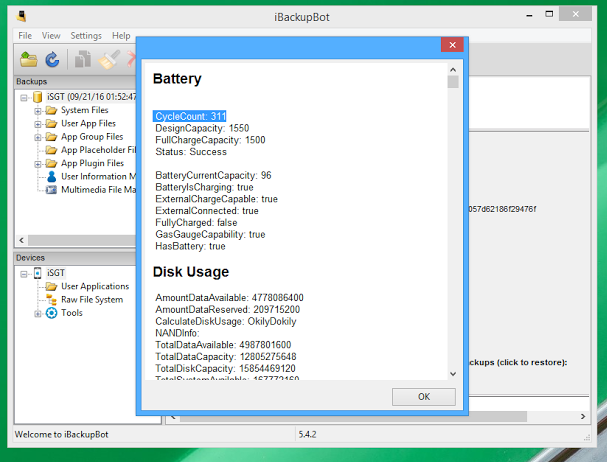Click the Backups panel left scroll arrow
The image size is (607, 462).
[x=22, y=240]
